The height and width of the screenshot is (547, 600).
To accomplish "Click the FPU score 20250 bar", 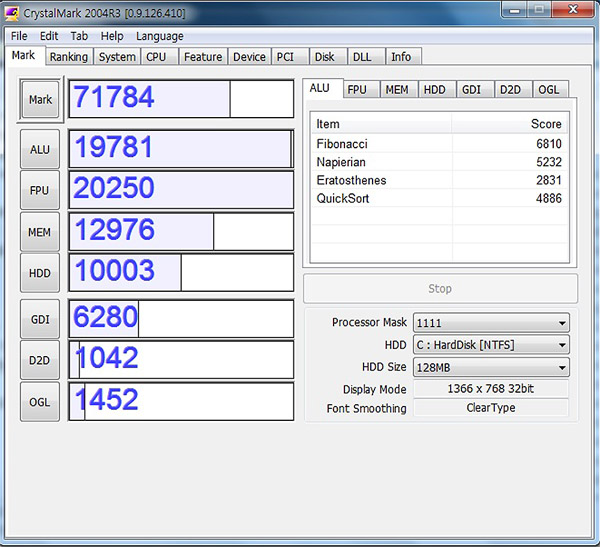I will 181,190.
